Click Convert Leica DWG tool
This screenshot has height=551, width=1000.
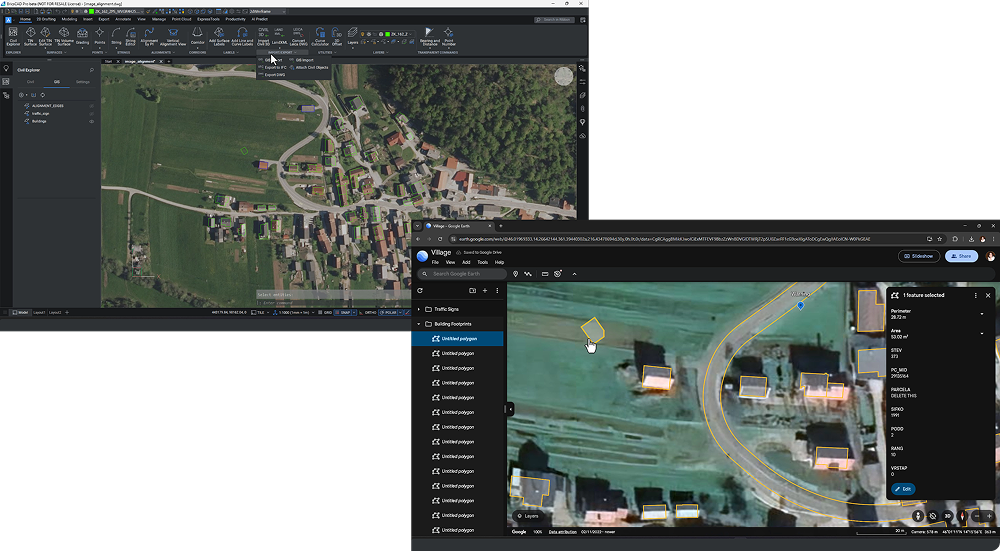pos(298,36)
